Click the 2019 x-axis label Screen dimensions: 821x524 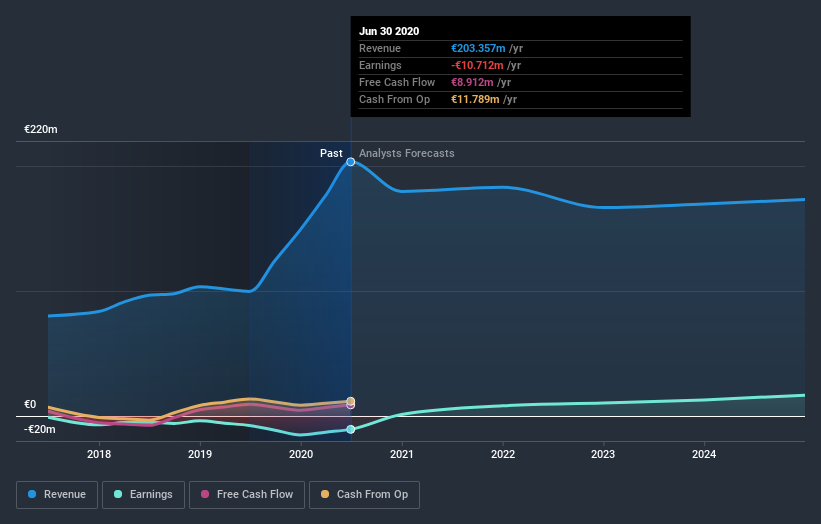tap(200, 454)
